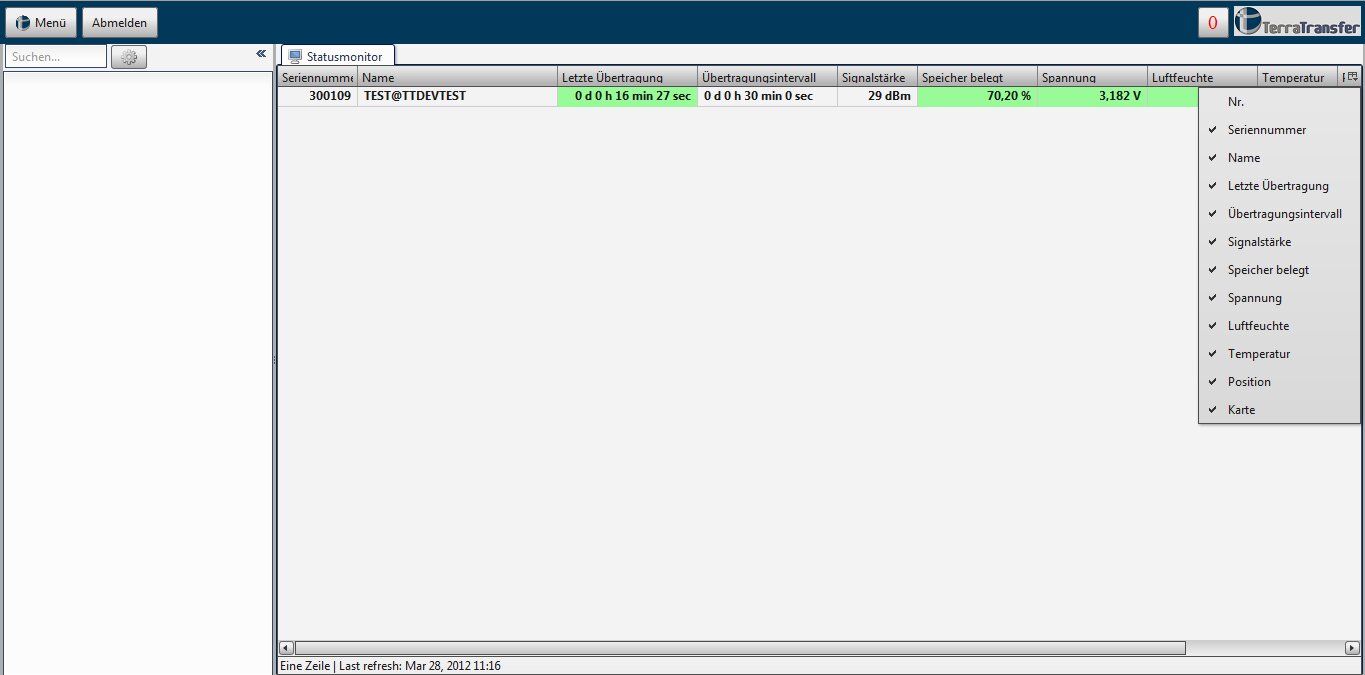Click the Abmelden button
This screenshot has height=675, width=1365.
pyautogui.click(x=120, y=22)
